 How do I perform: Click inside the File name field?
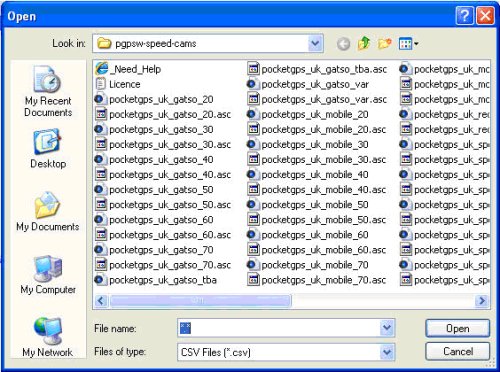[x=279, y=328]
